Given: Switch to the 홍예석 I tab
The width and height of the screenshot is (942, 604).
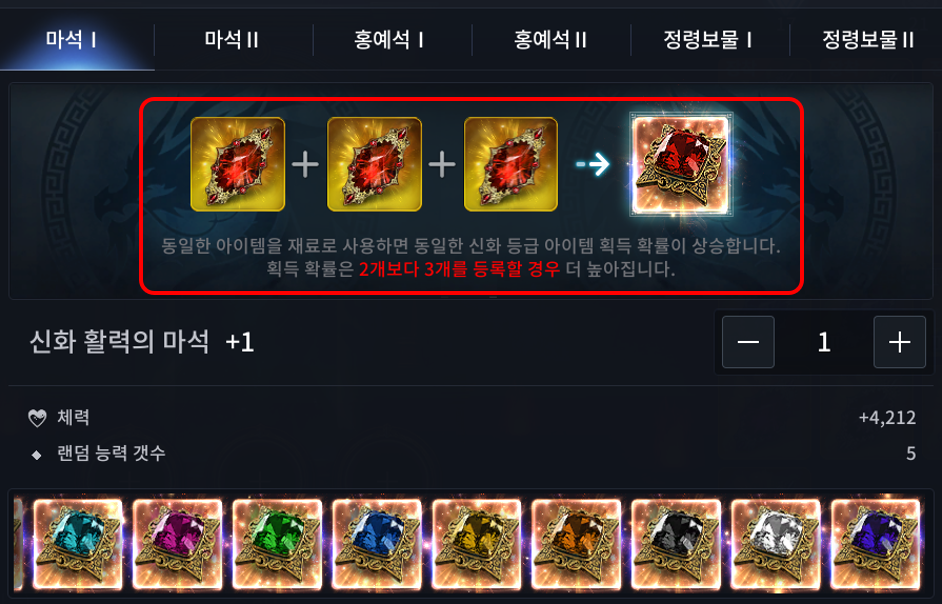Looking at the screenshot, I should (390, 40).
